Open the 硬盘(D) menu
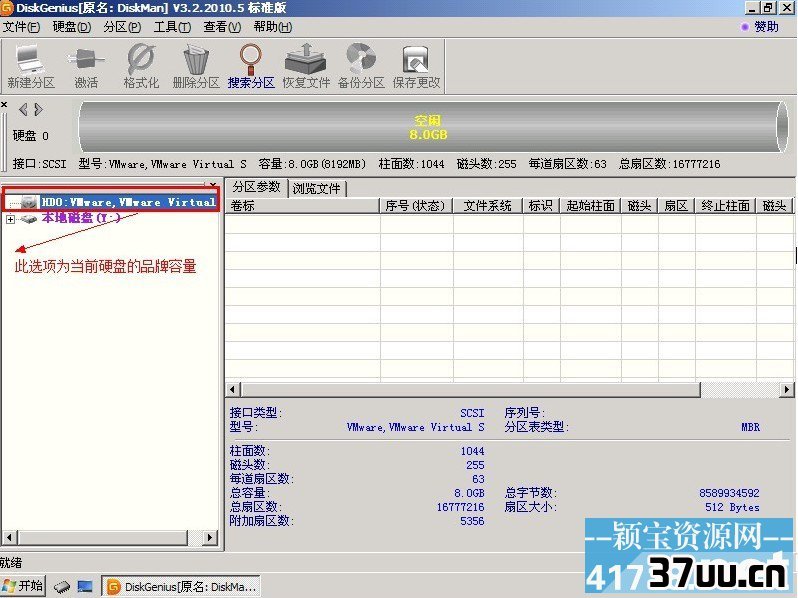 point(72,26)
